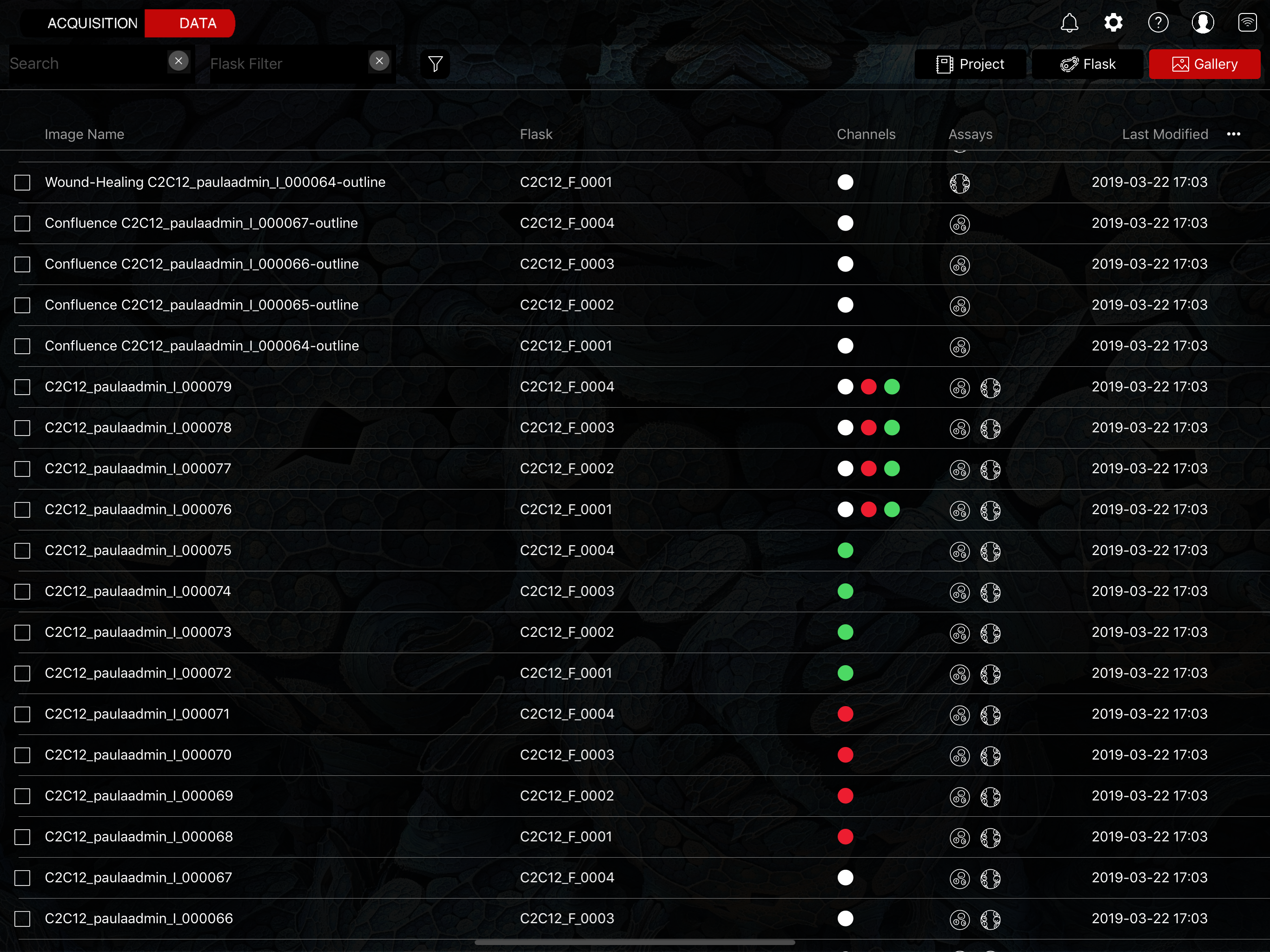Click the confluence assay icon for C2C12_paulaadmin_I_000075
Viewport: 1270px width, 952px height.
coord(959,551)
